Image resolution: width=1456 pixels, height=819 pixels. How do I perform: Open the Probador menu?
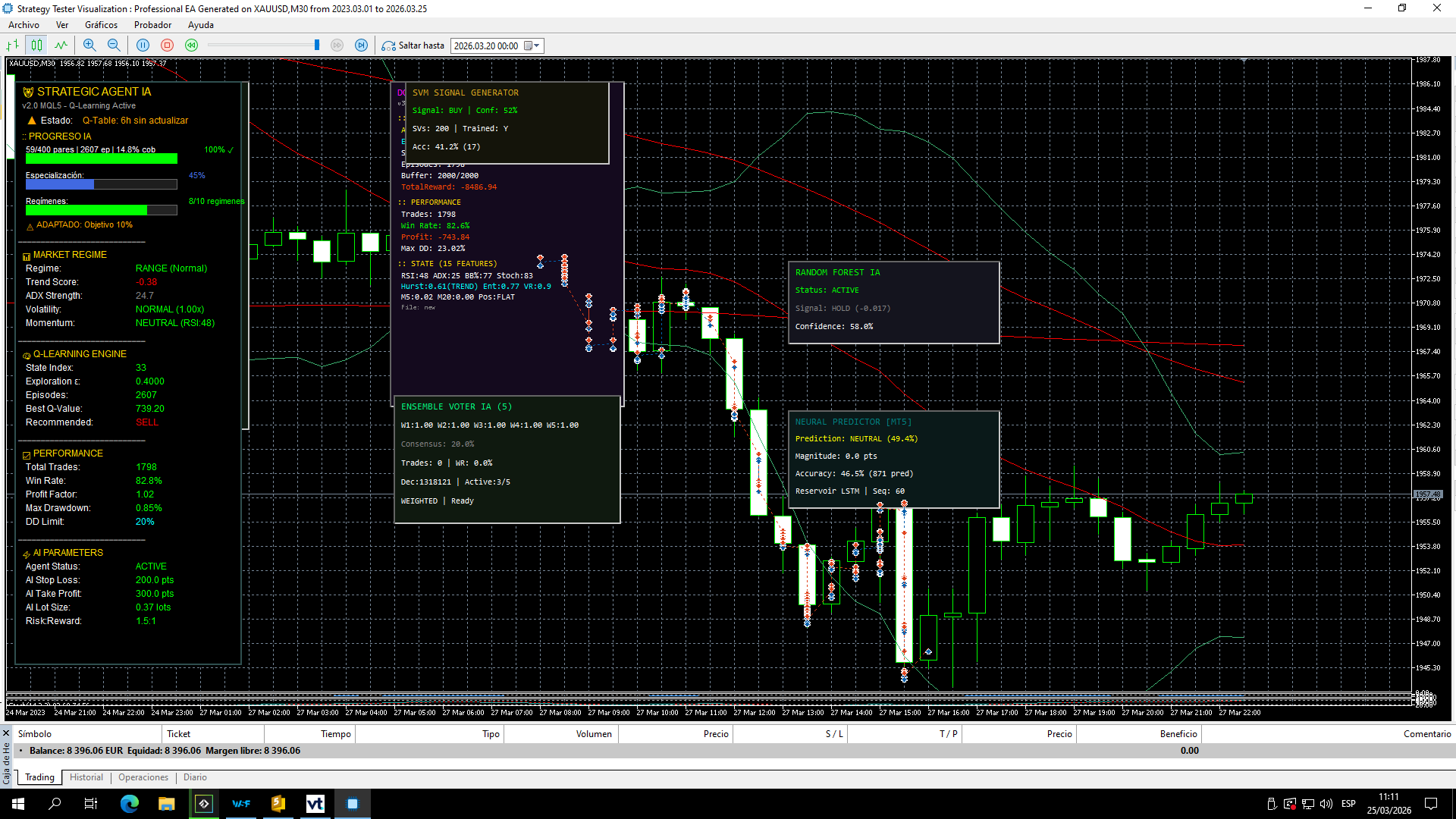tap(152, 25)
